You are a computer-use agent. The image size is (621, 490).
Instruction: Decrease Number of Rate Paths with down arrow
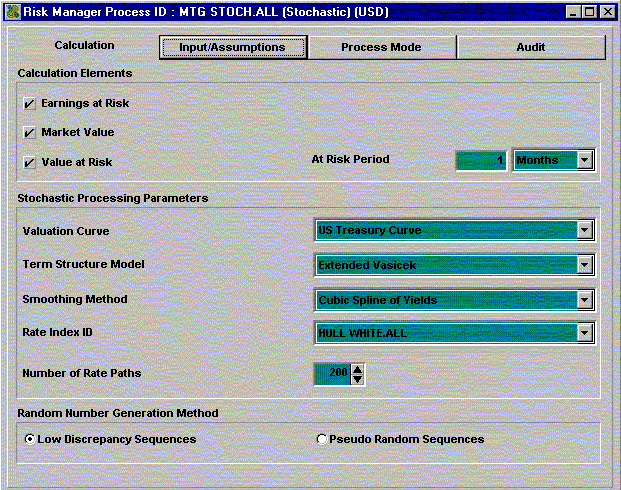(358, 380)
